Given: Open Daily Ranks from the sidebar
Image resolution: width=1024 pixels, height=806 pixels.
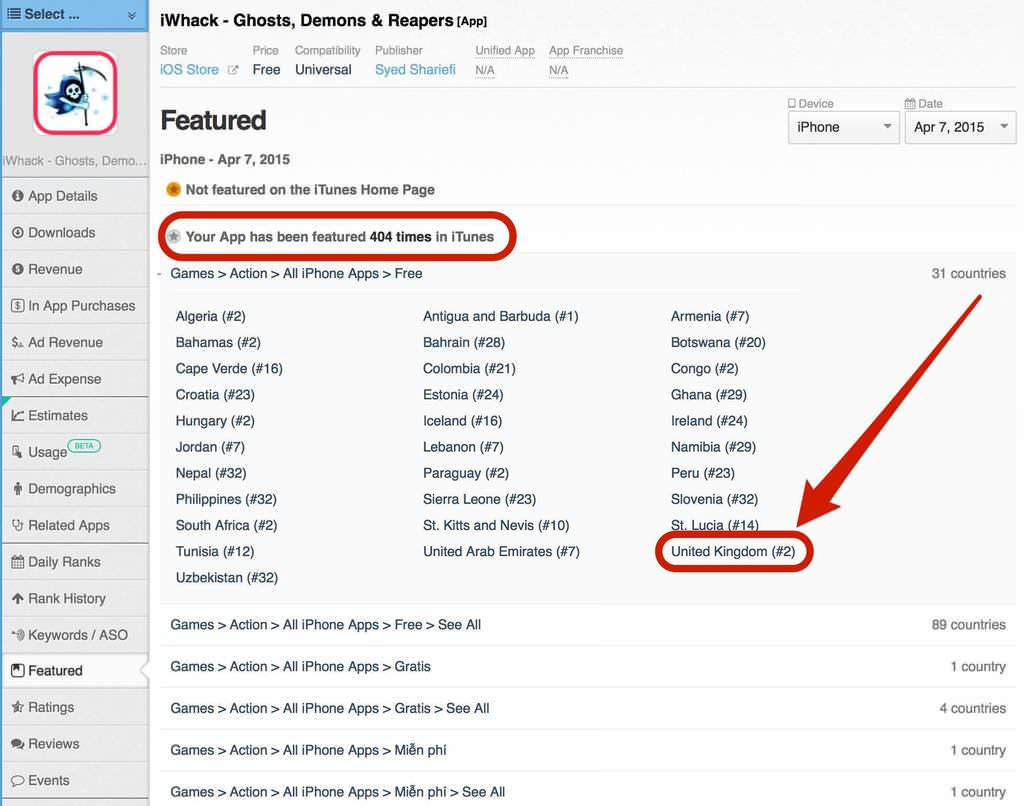Looking at the screenshot, I should click(74, 562).
